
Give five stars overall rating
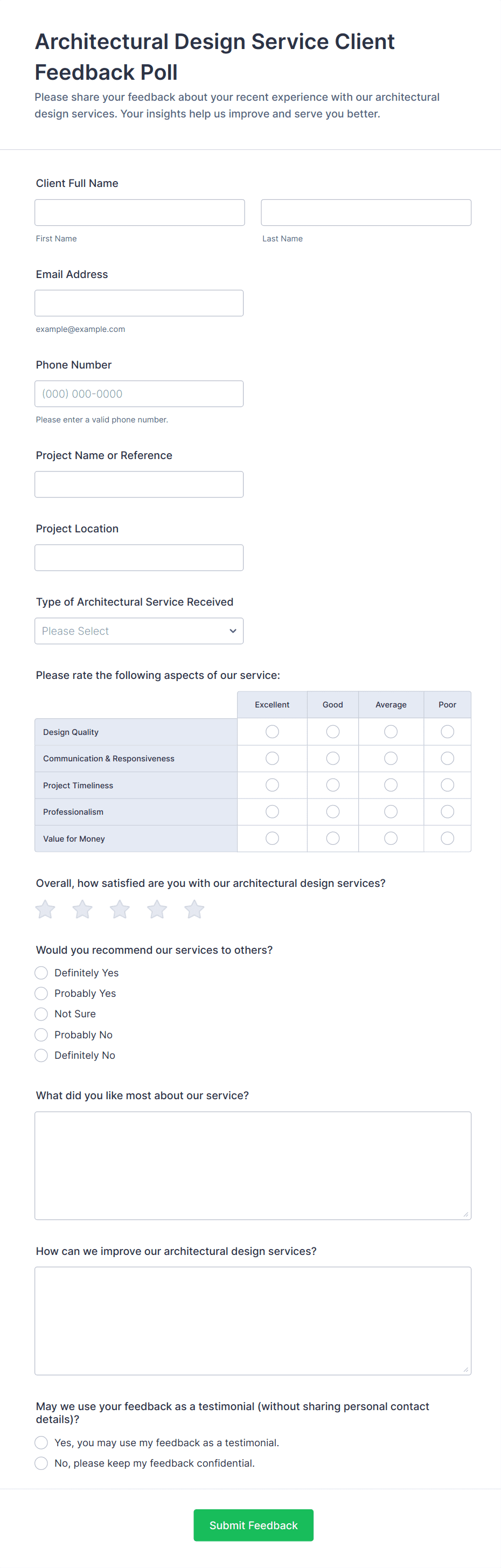click(194, 910)
